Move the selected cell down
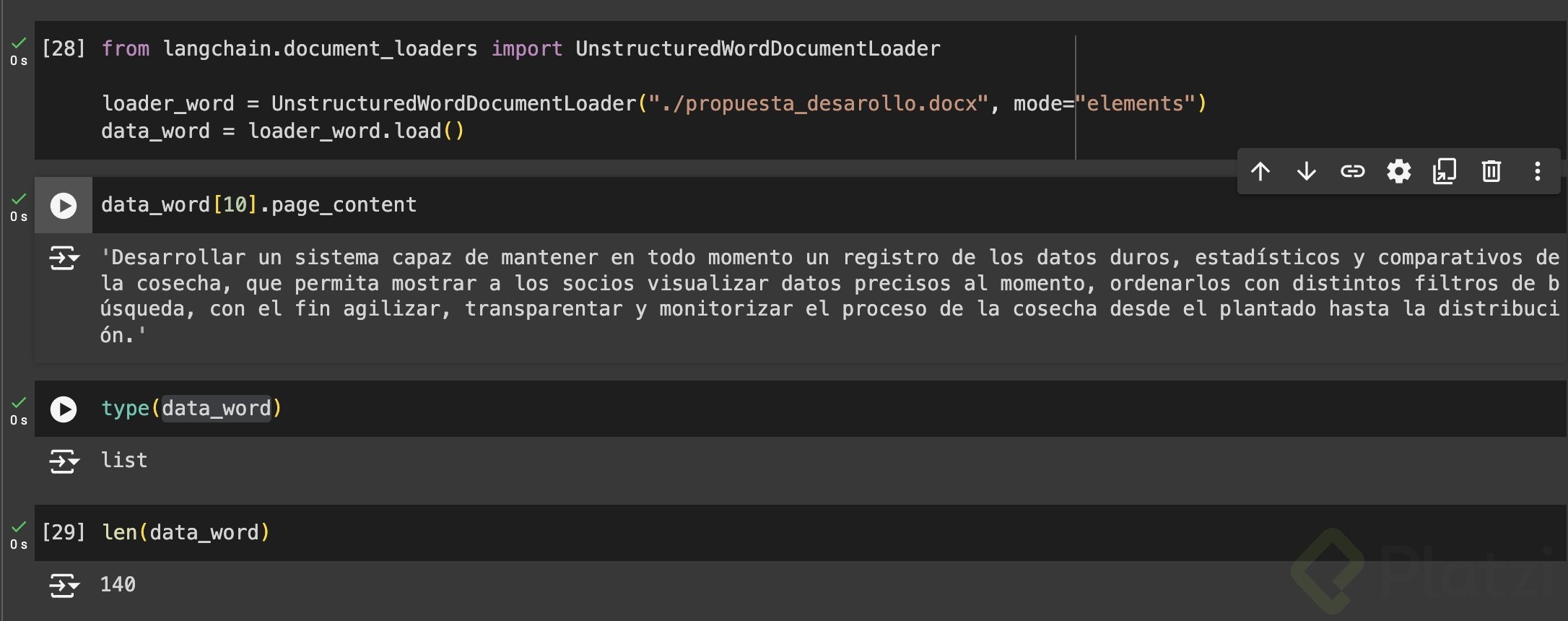Screen dimensions: 1568x621 coord(1307,172)
